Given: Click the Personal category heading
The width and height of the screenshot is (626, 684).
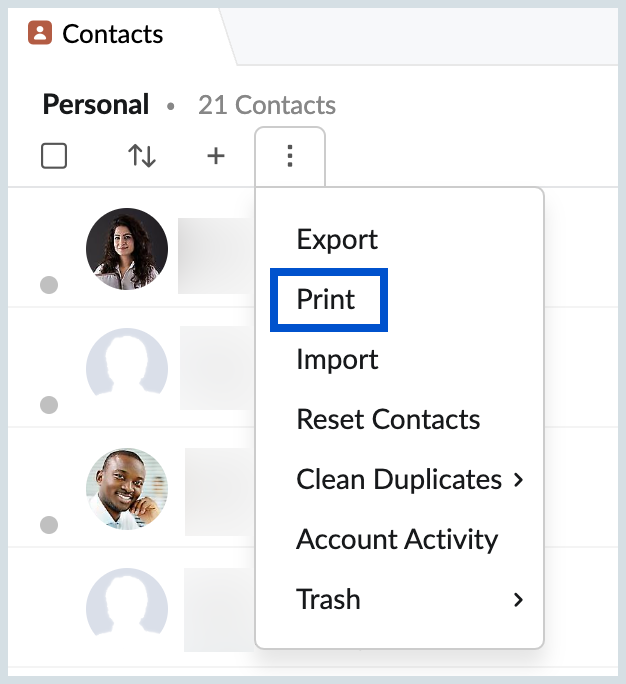Looking at the screenshot, I should [96, 105].
